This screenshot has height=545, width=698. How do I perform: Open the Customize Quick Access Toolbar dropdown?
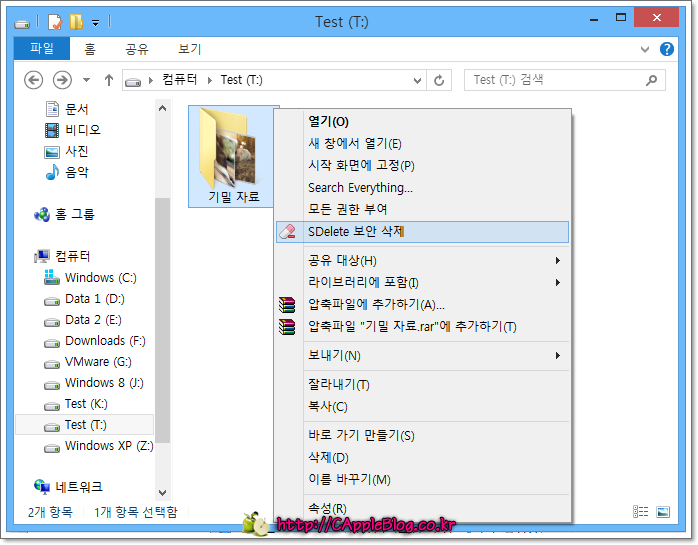click(95, 23)
